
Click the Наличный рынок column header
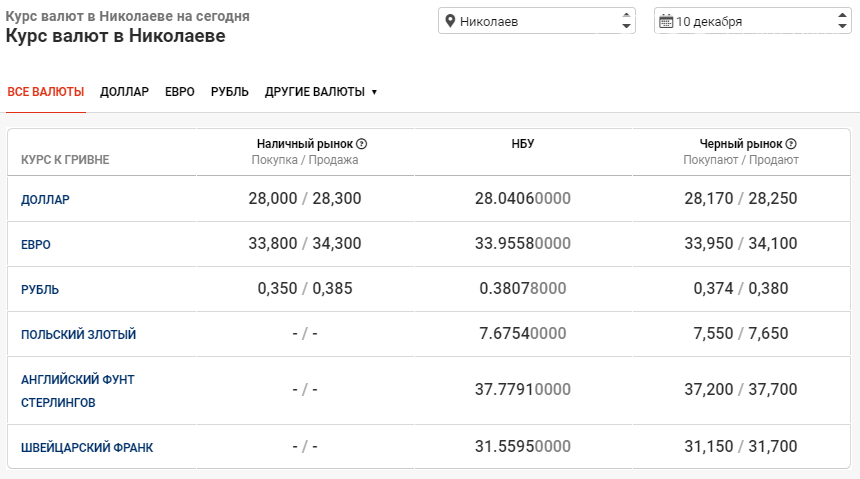click(304, 144)
